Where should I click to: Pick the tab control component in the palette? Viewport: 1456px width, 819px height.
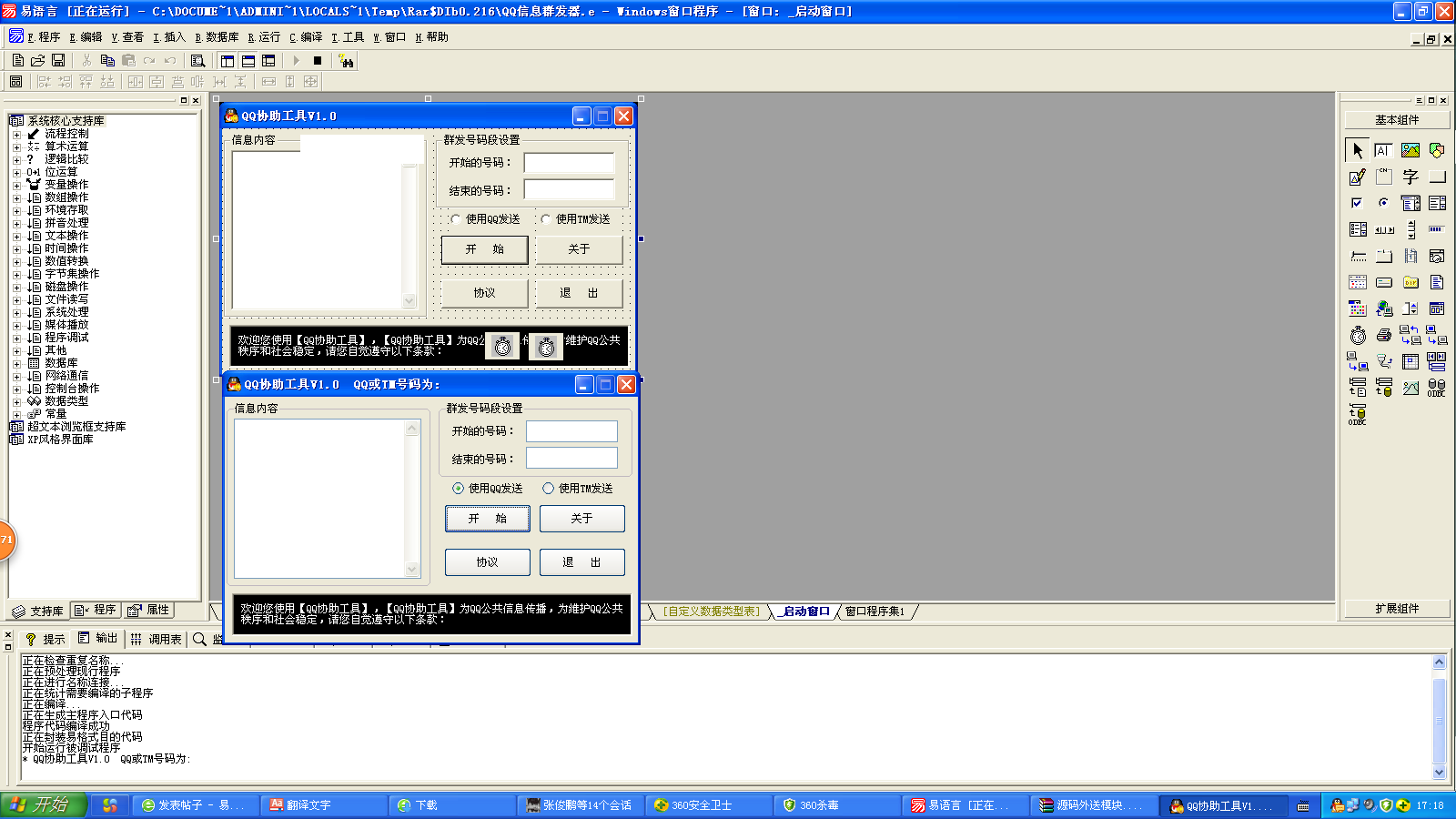click(1383, 256)
